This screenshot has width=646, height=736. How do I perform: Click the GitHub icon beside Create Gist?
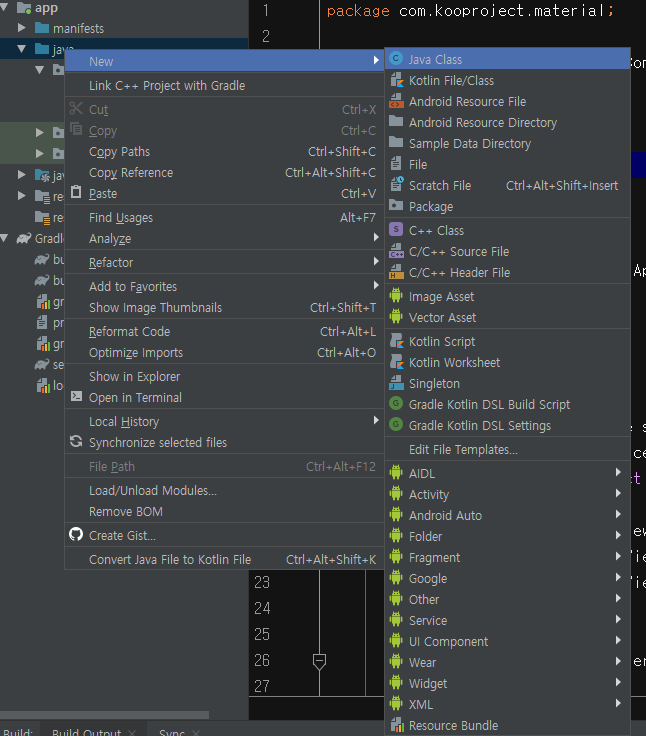[x=76, y=535]
